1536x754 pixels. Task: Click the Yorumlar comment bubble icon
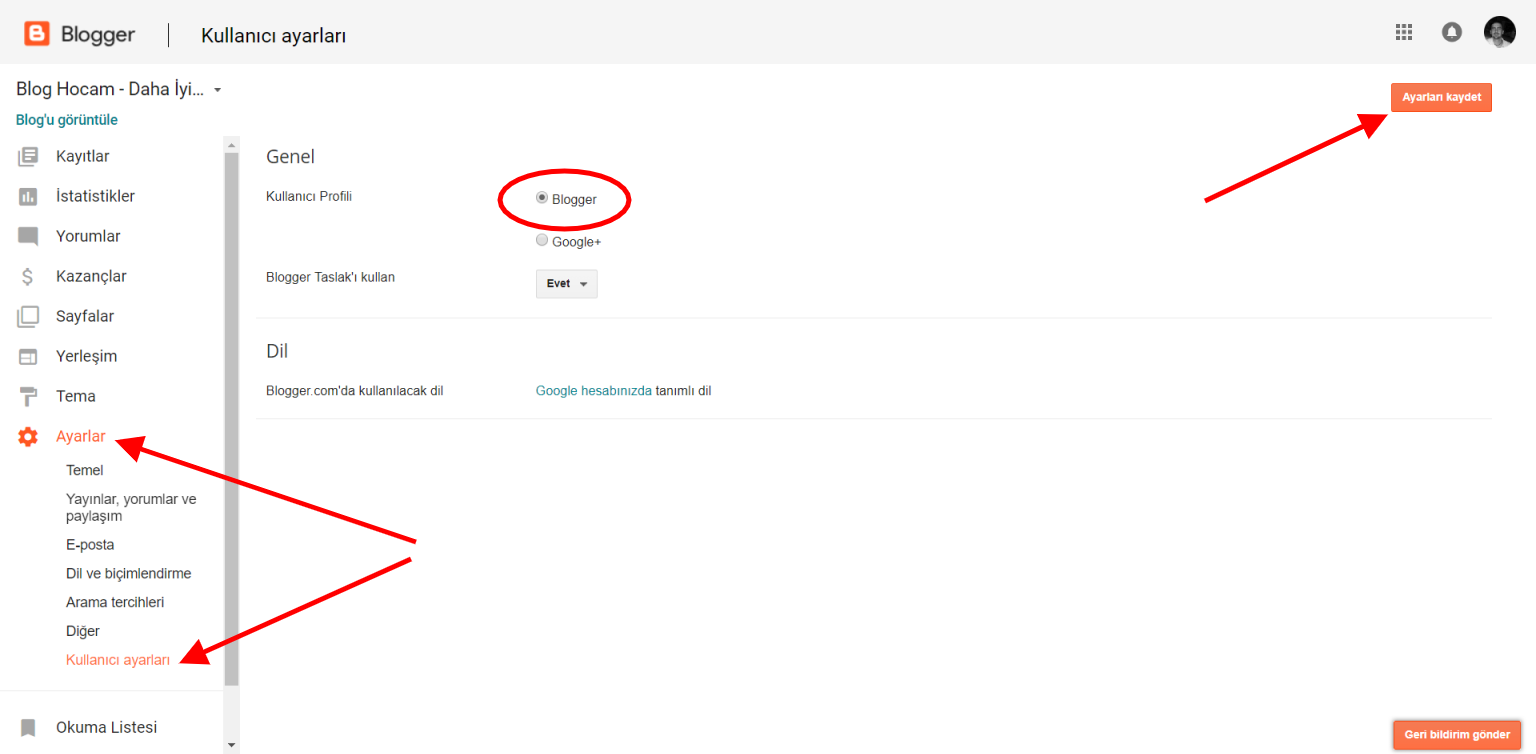(28, 237)
